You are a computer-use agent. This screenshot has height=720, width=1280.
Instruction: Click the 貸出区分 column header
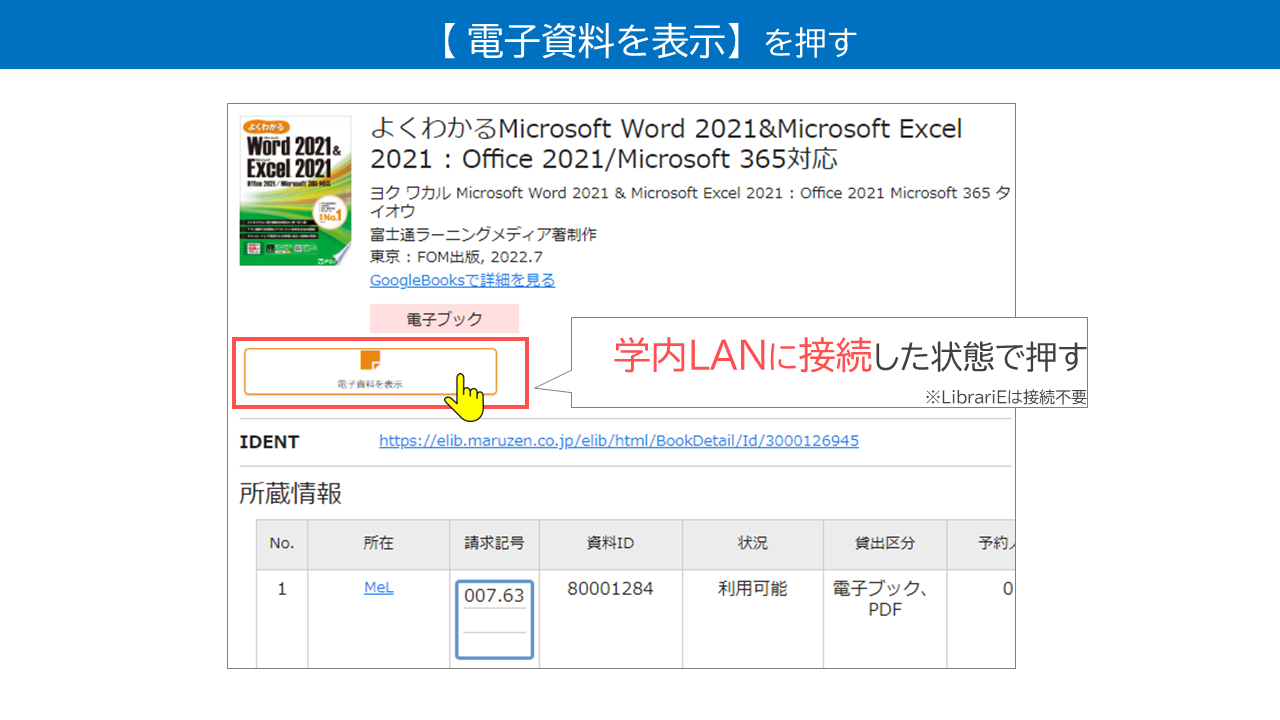885,544
